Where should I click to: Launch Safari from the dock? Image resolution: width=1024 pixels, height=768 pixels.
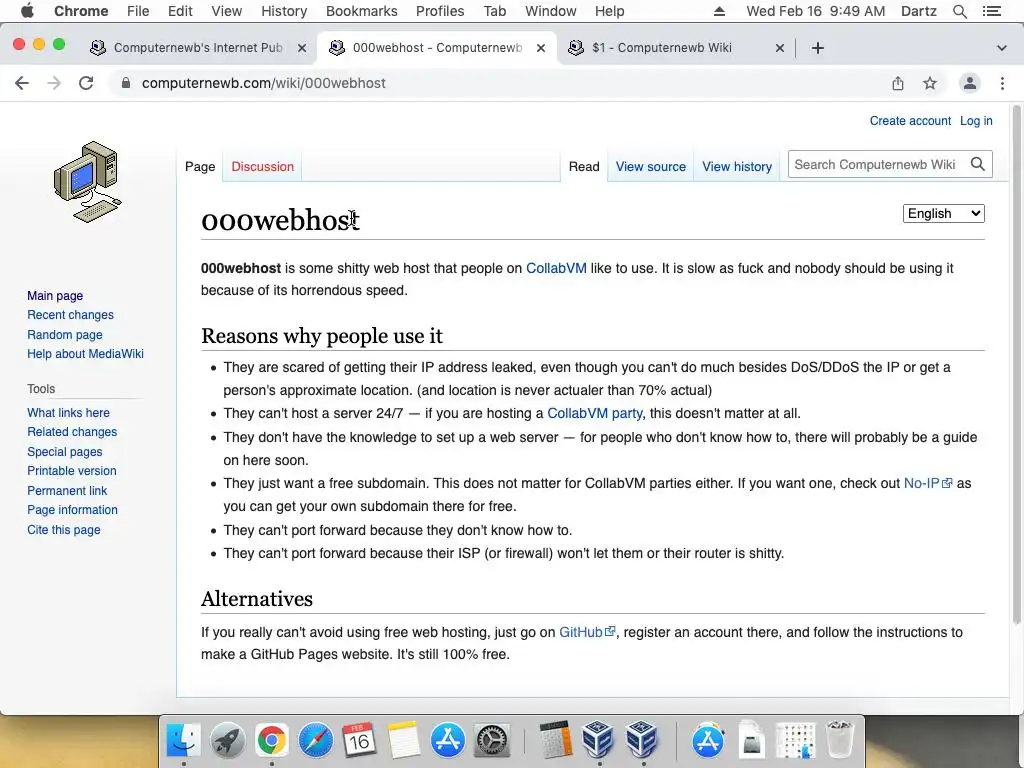(x=315, y=740)
